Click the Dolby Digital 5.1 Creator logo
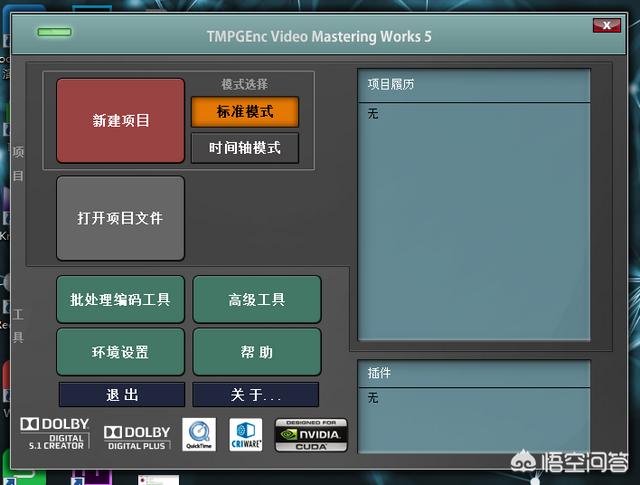This screenshot has width=640, height=485. 55,434
